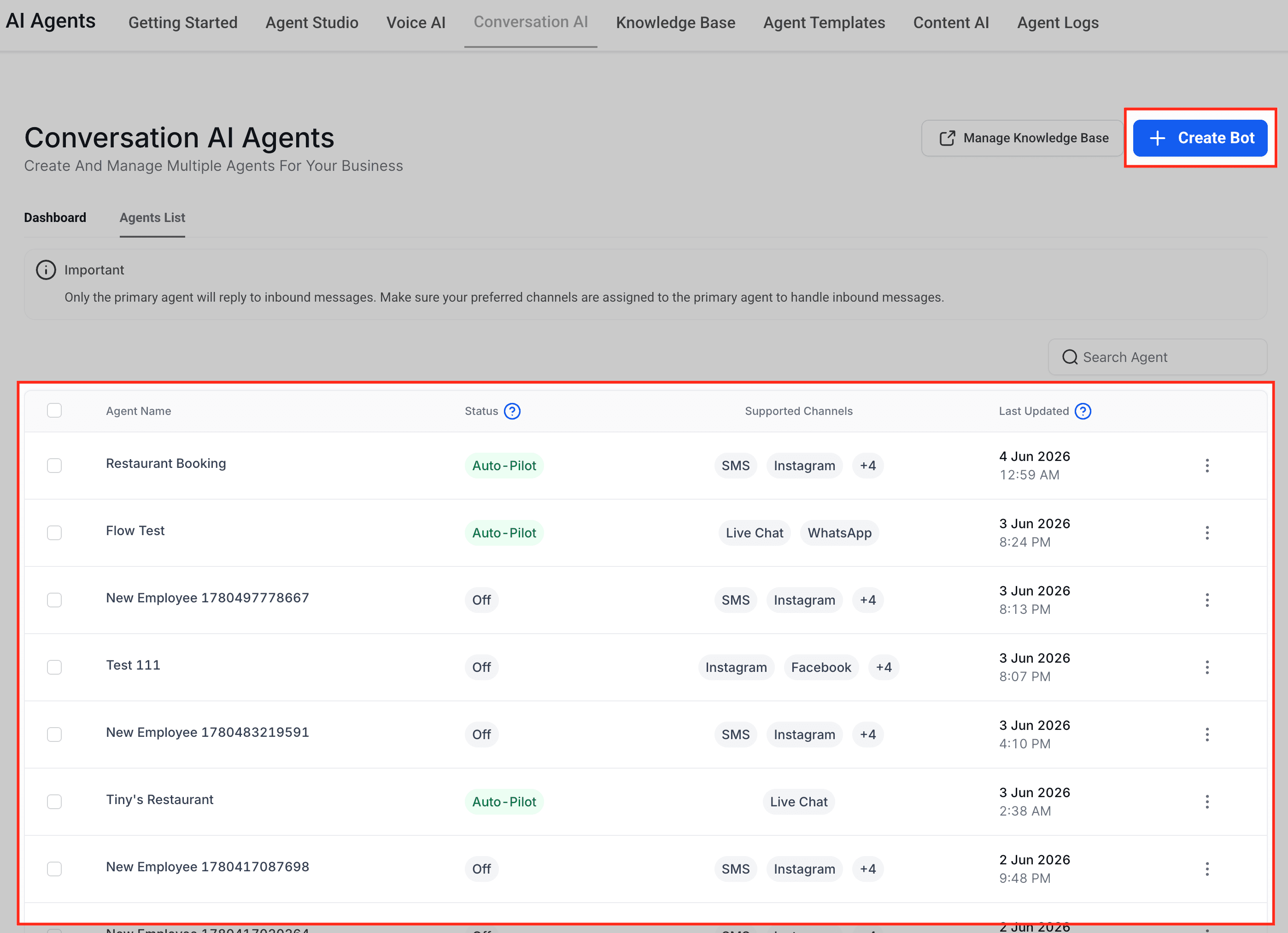Click the AI Agents heading
This screenshot has height=933, width=1288.
click(51, 21)
